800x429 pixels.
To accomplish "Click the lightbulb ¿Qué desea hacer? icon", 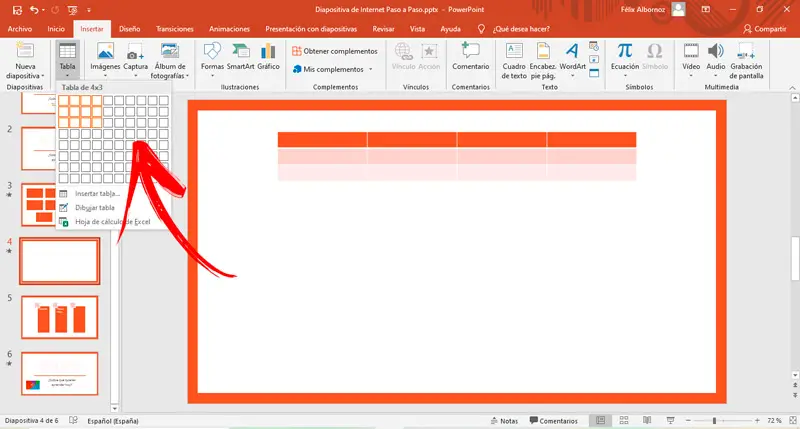I will pyautogui.click(x=481, y=29).
